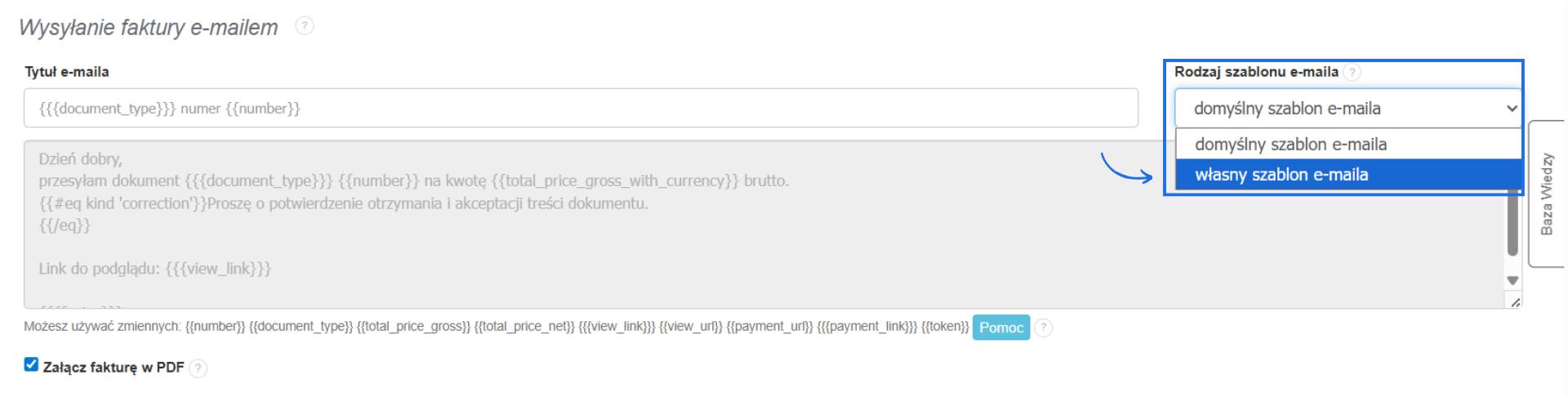Image resolution: width=1568 pixels, height=397 pixels.
Task: Click the Tytuł e-maila field label
Action: (x=67, y=72)
